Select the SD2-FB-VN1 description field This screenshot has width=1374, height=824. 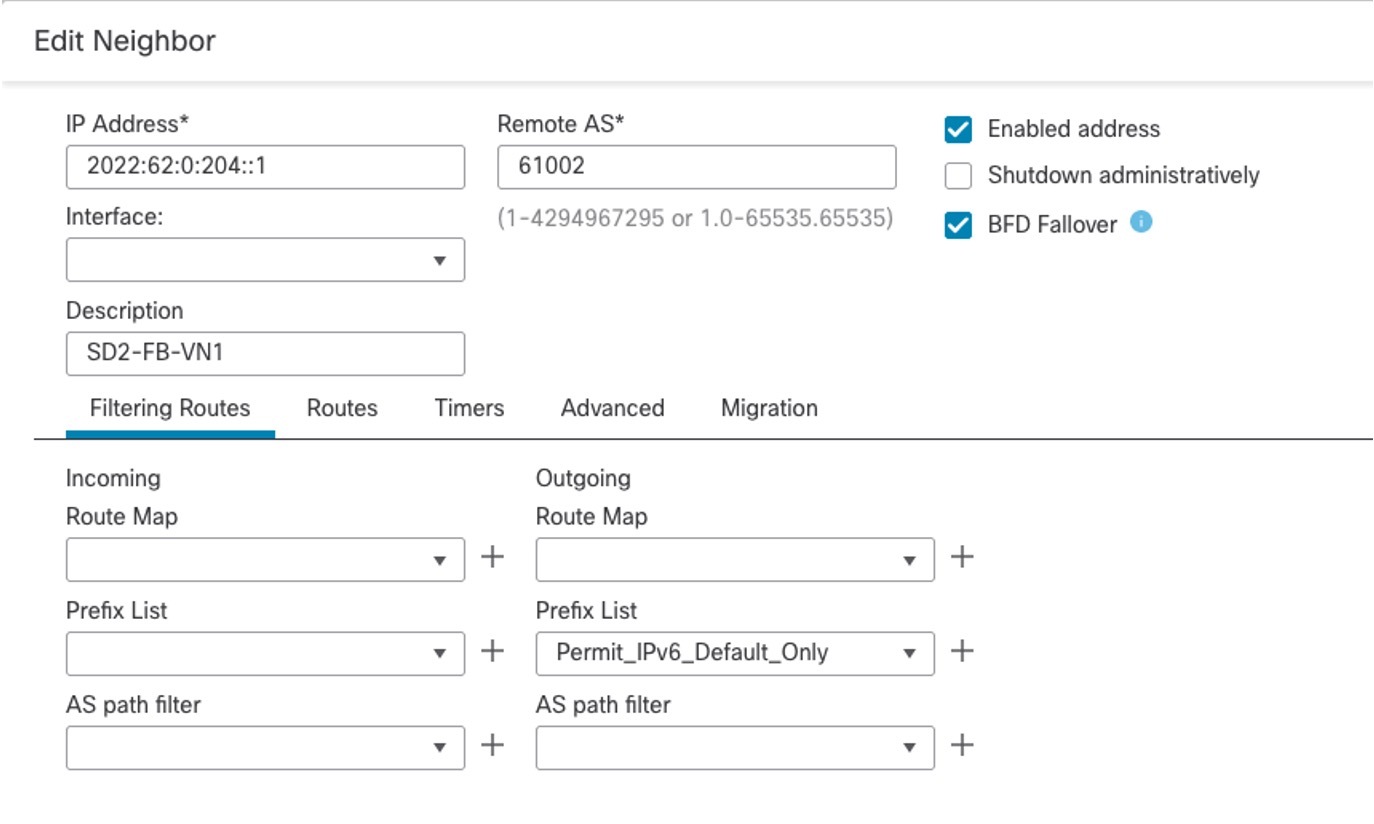264,353
